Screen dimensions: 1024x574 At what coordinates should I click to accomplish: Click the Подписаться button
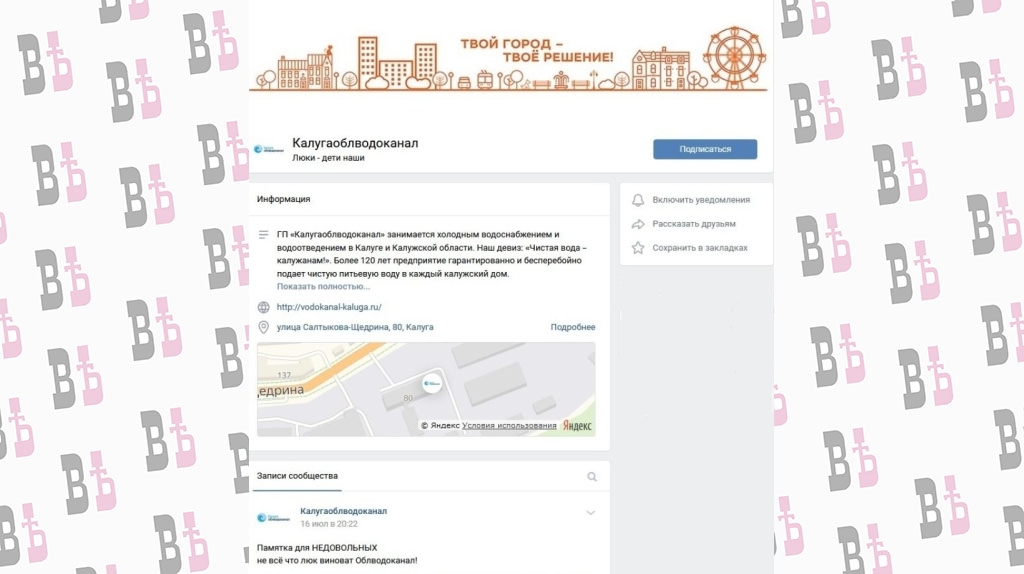[705, 149]
